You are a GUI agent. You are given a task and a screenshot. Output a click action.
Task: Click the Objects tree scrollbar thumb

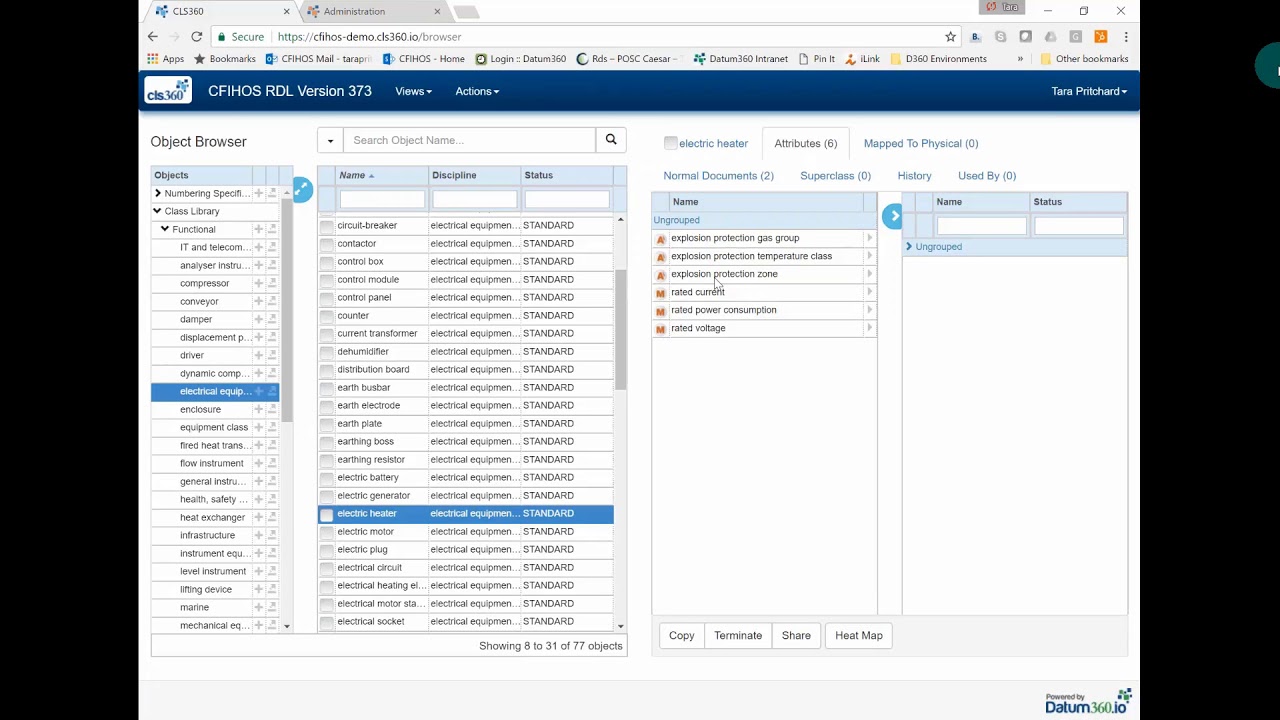pyautogui.click(x=287, y=310)
